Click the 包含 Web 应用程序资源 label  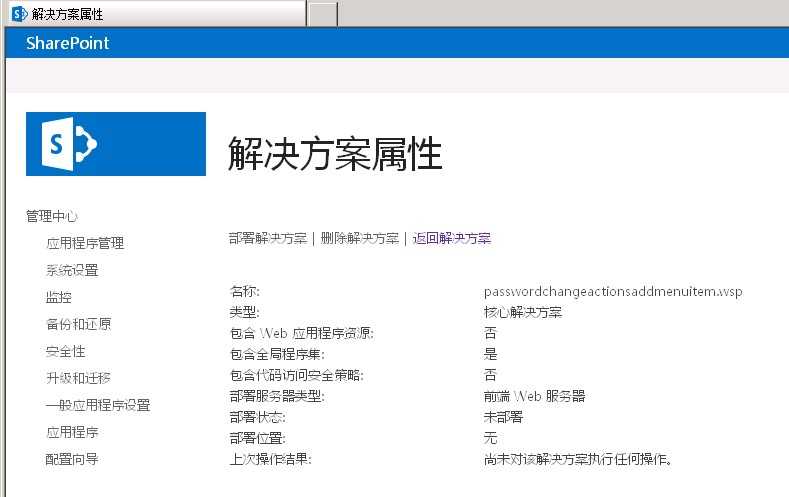[302, 333]
